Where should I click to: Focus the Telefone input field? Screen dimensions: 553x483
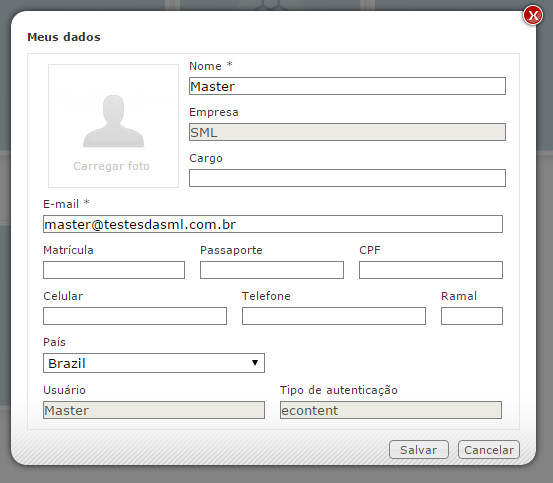pos(334,316)
